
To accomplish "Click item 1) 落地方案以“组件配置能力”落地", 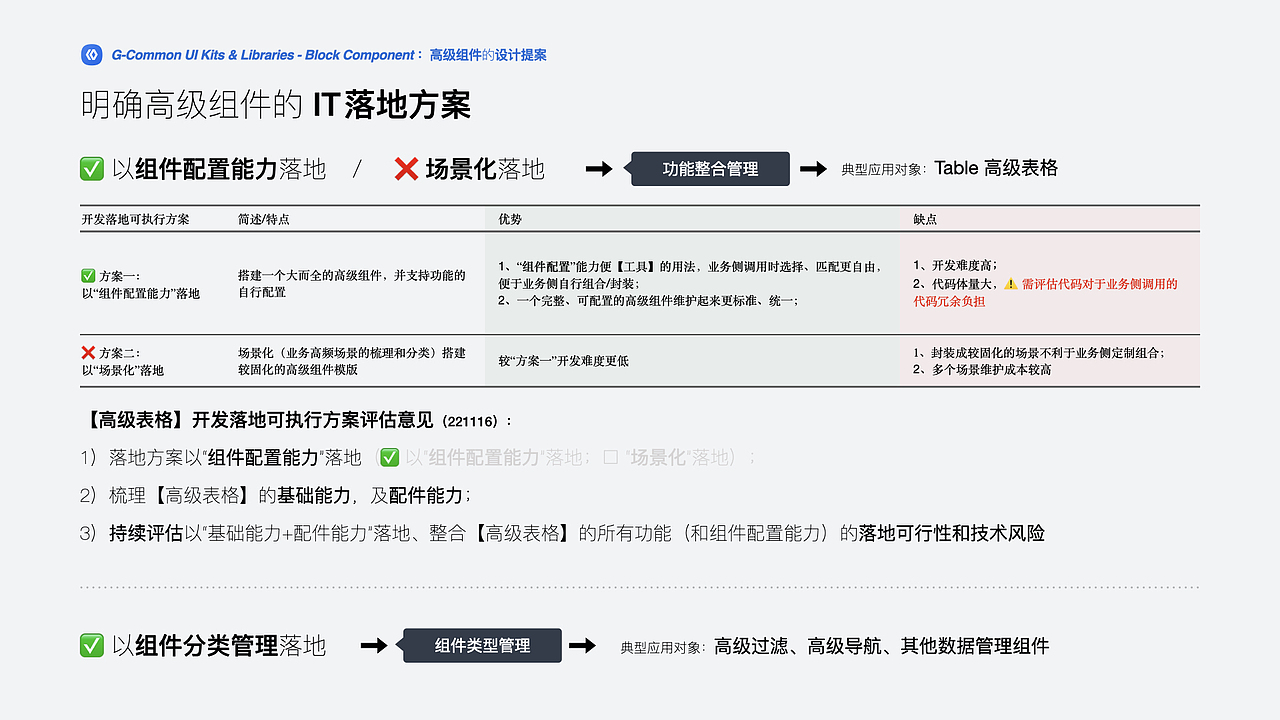I will [x=221, y=458].
